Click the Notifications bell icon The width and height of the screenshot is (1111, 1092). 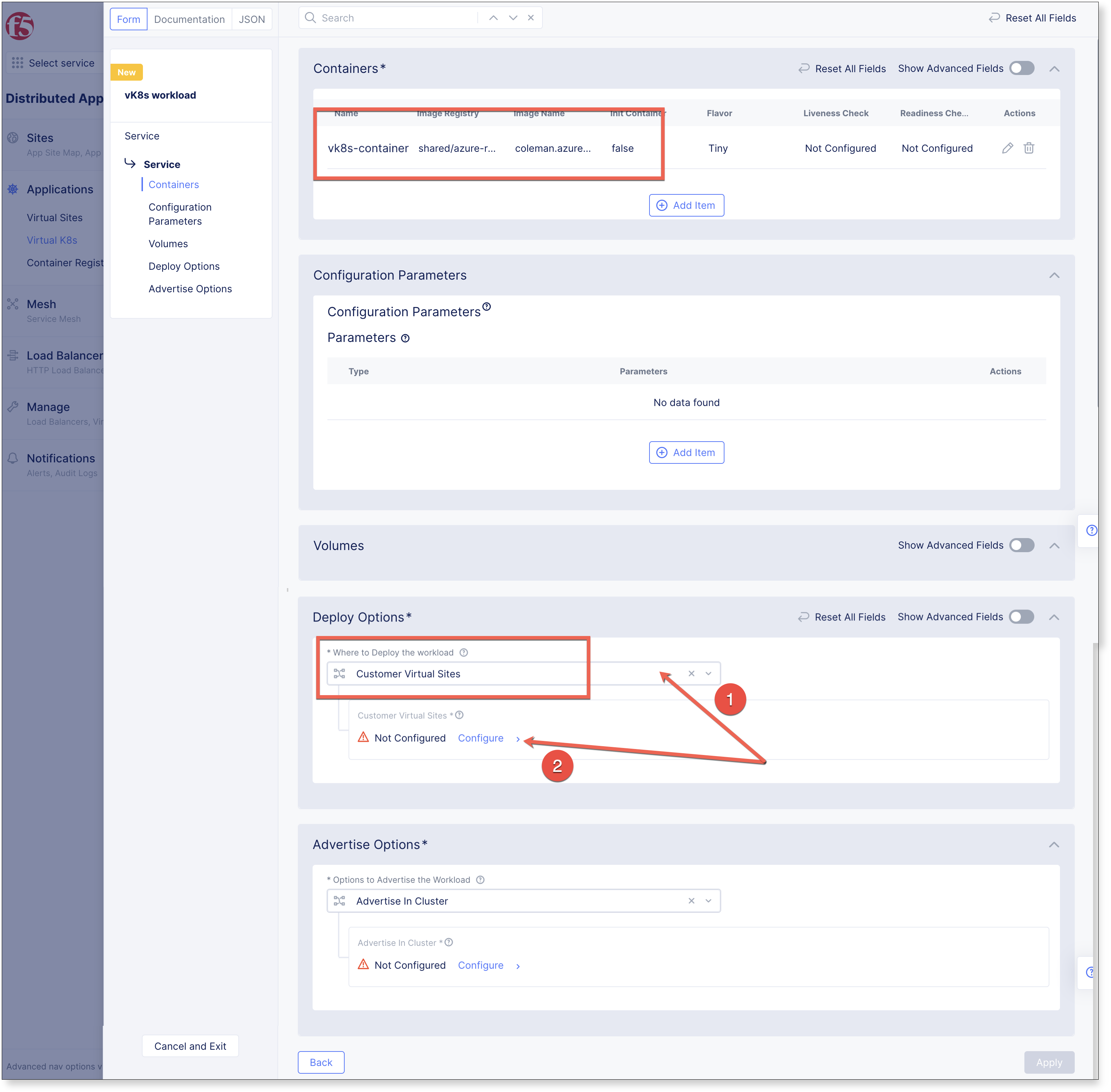13,458
